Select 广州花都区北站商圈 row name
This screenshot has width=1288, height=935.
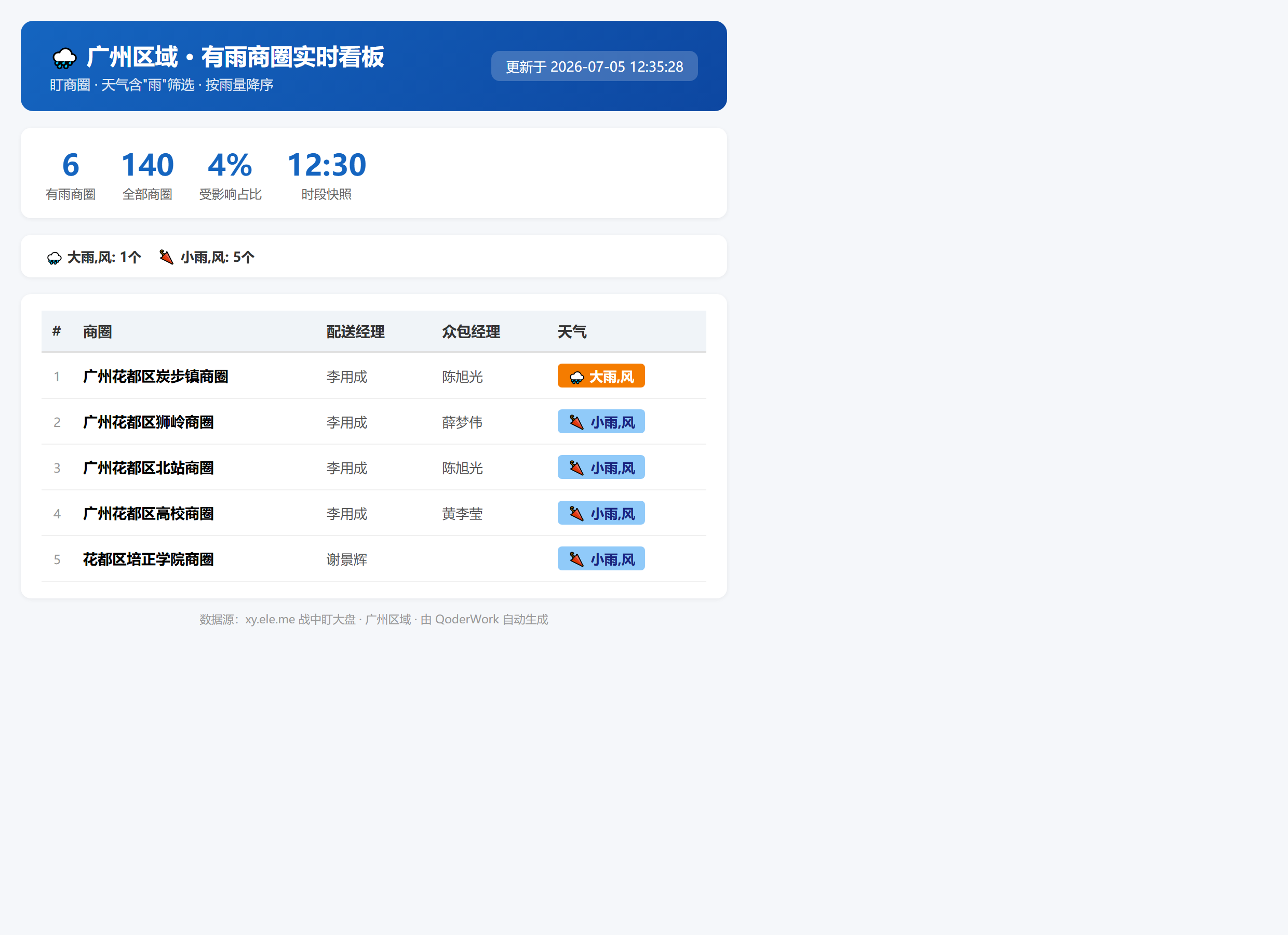coord(148,468)
